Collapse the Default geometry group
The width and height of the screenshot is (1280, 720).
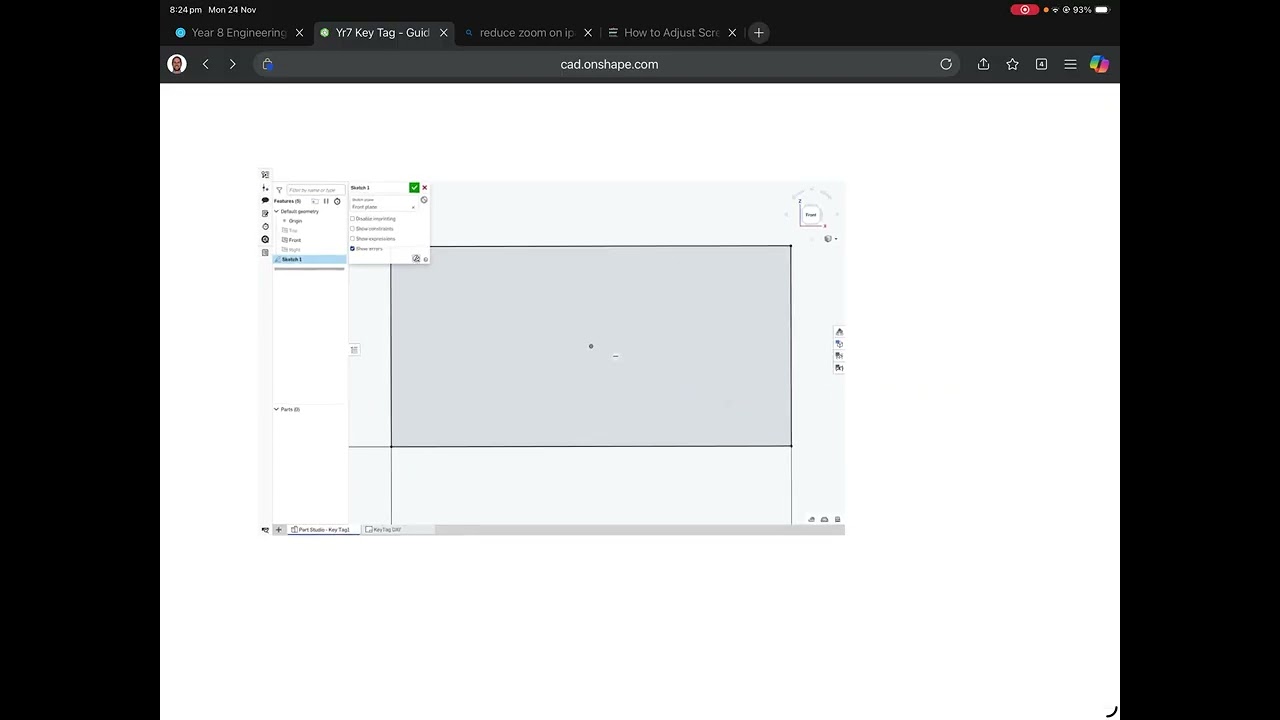pyautogui.click(x=276, y=211)
